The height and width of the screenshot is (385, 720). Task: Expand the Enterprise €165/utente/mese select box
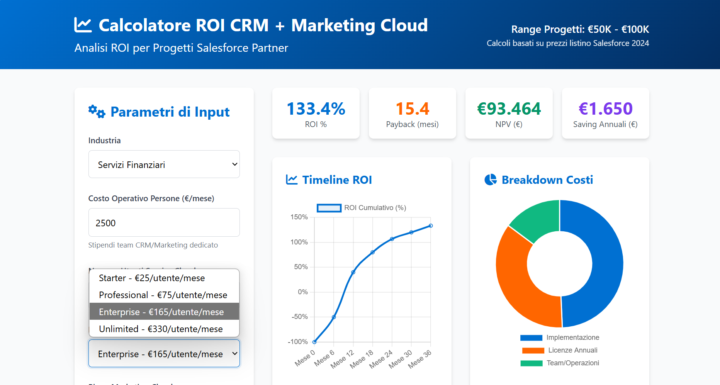pyautogui.click(x=164, y=354)
